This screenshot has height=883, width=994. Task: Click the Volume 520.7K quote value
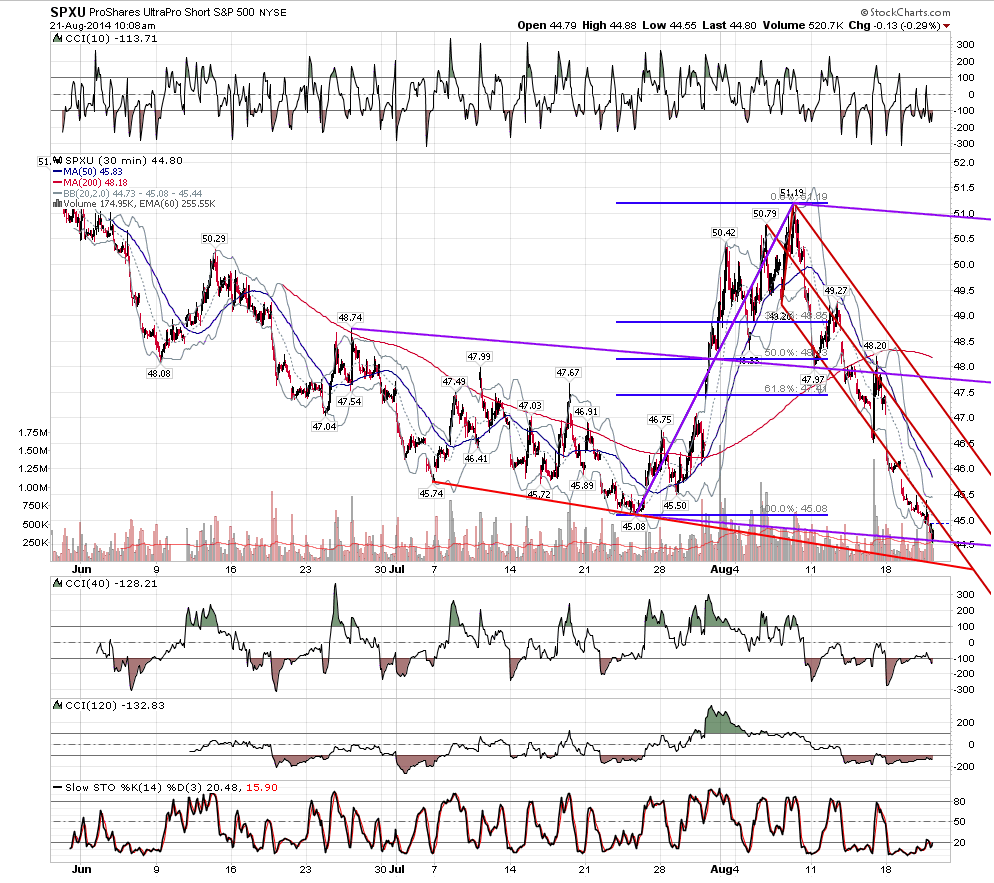point(803,25)
